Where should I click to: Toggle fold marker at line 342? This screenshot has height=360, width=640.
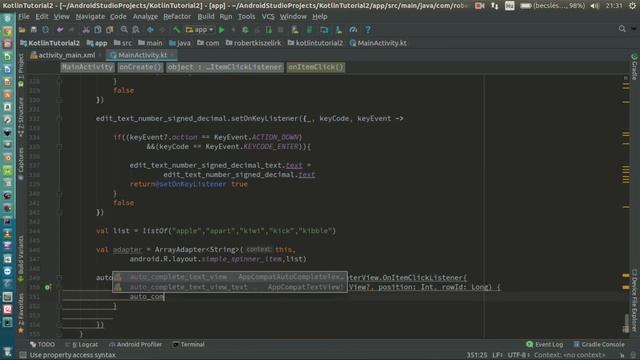click(x=59, y=212)
